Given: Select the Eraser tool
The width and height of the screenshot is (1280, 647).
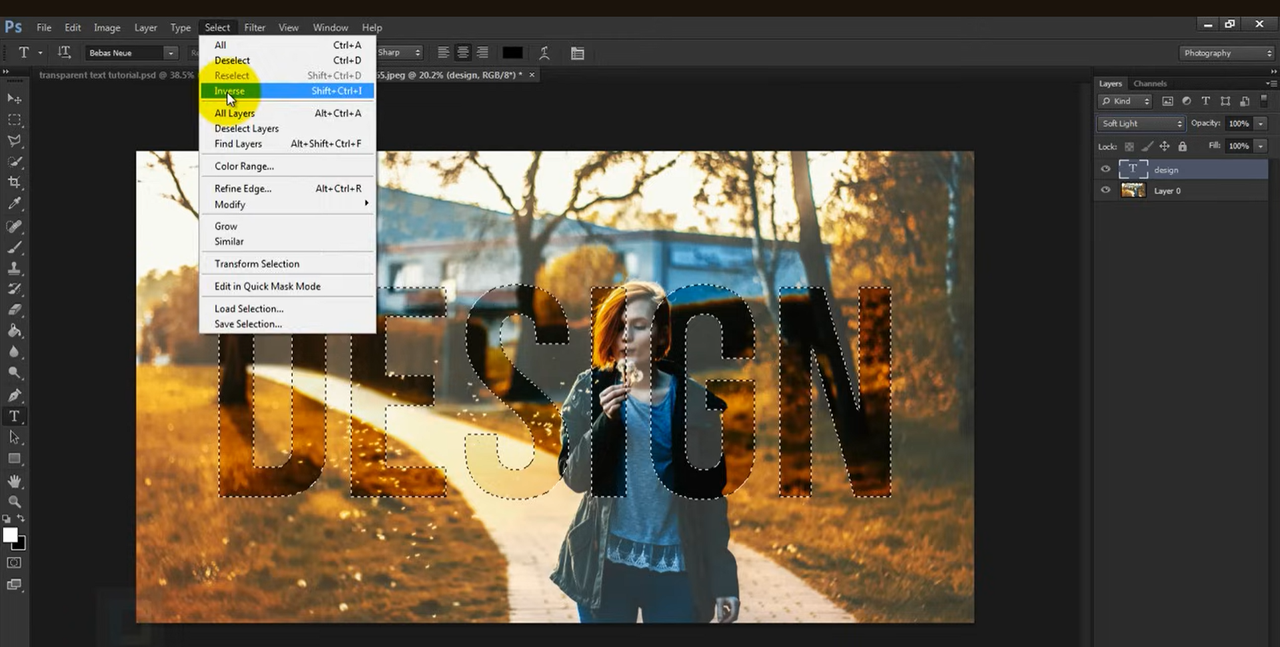Looking at the screenshot, I should [x=14, y=310].
